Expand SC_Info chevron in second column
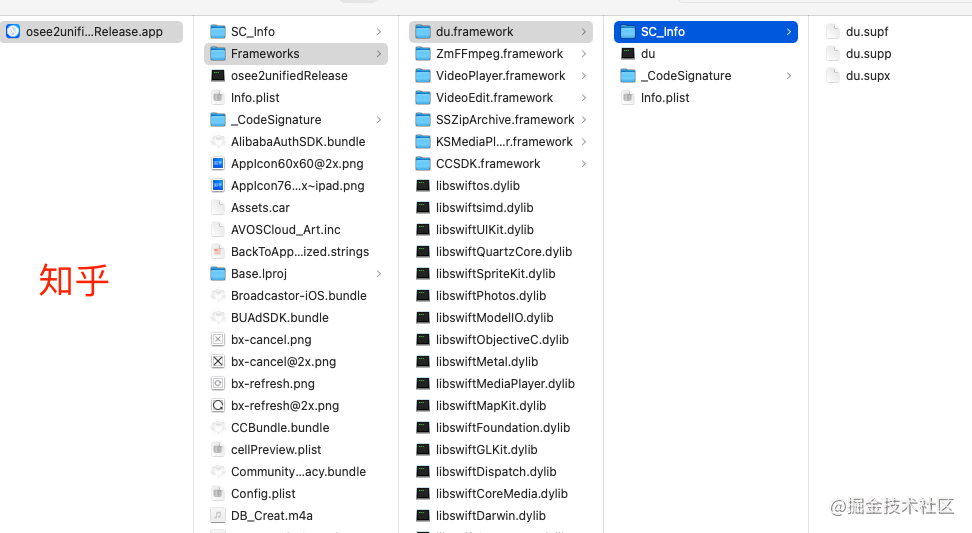 click(379, 32)
